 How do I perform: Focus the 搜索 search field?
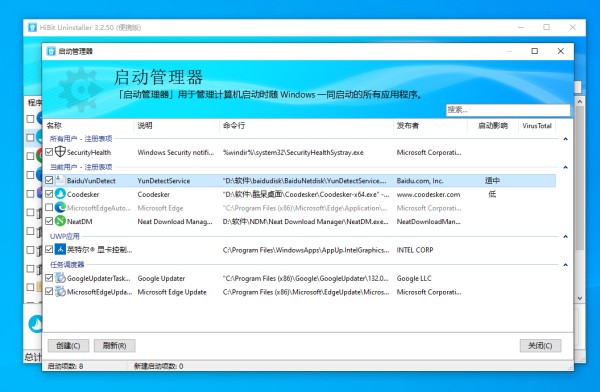tap(508, 110)
